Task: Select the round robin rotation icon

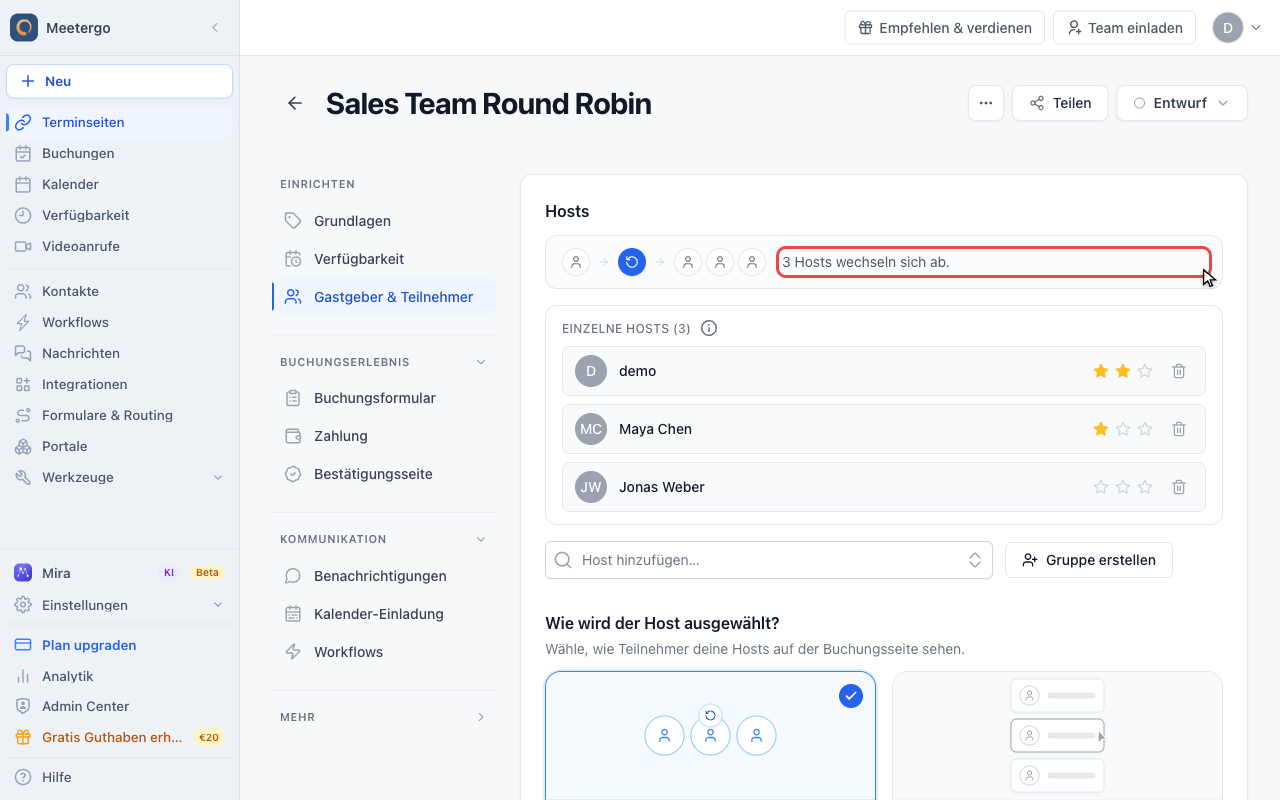Action: pos(632,262)
